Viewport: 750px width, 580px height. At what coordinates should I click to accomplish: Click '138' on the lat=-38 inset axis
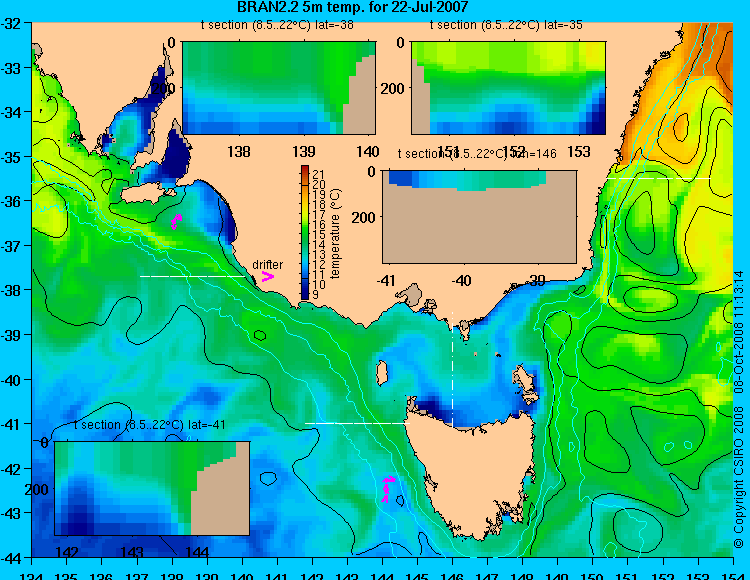coord(239,152)
